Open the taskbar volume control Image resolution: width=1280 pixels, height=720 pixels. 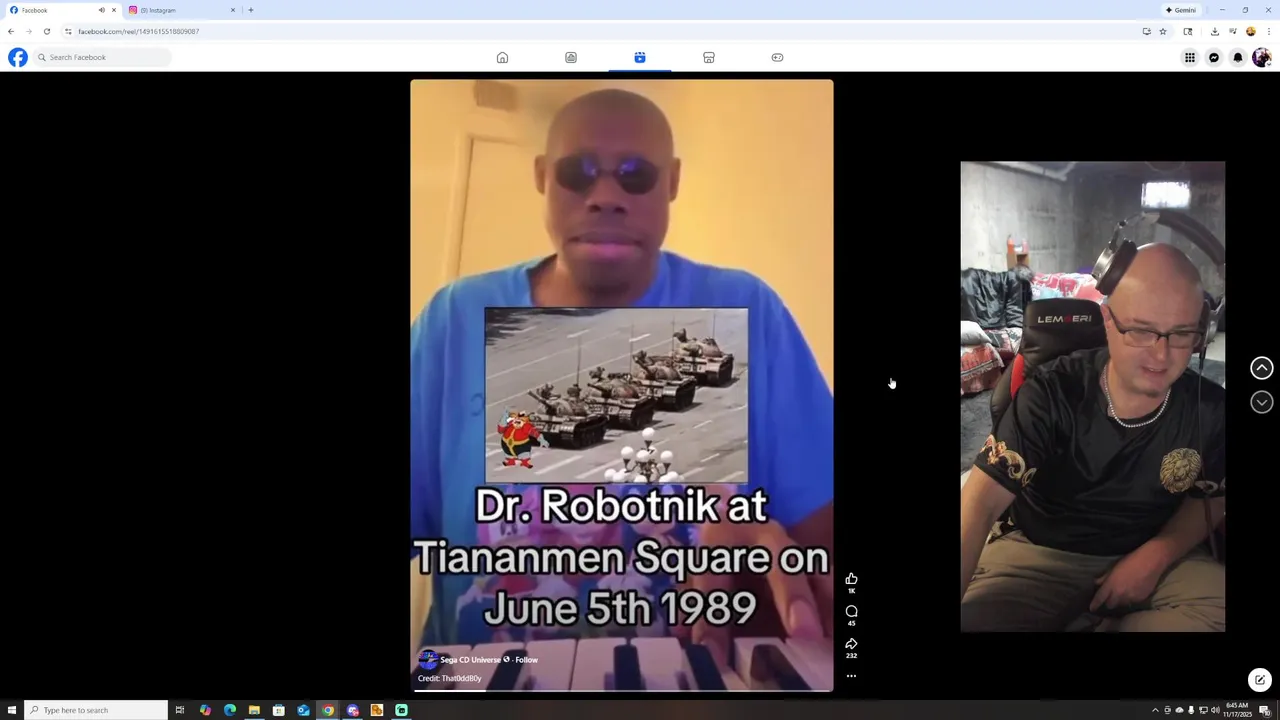coord(1215,710)
